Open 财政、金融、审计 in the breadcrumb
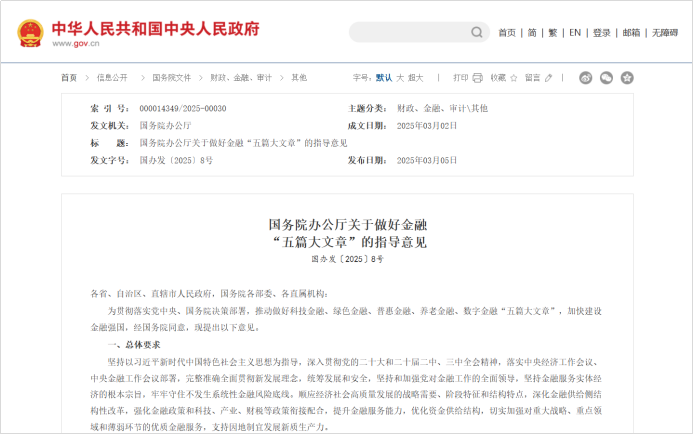Viewport: 694px width, 435px height. click(241, 78)
